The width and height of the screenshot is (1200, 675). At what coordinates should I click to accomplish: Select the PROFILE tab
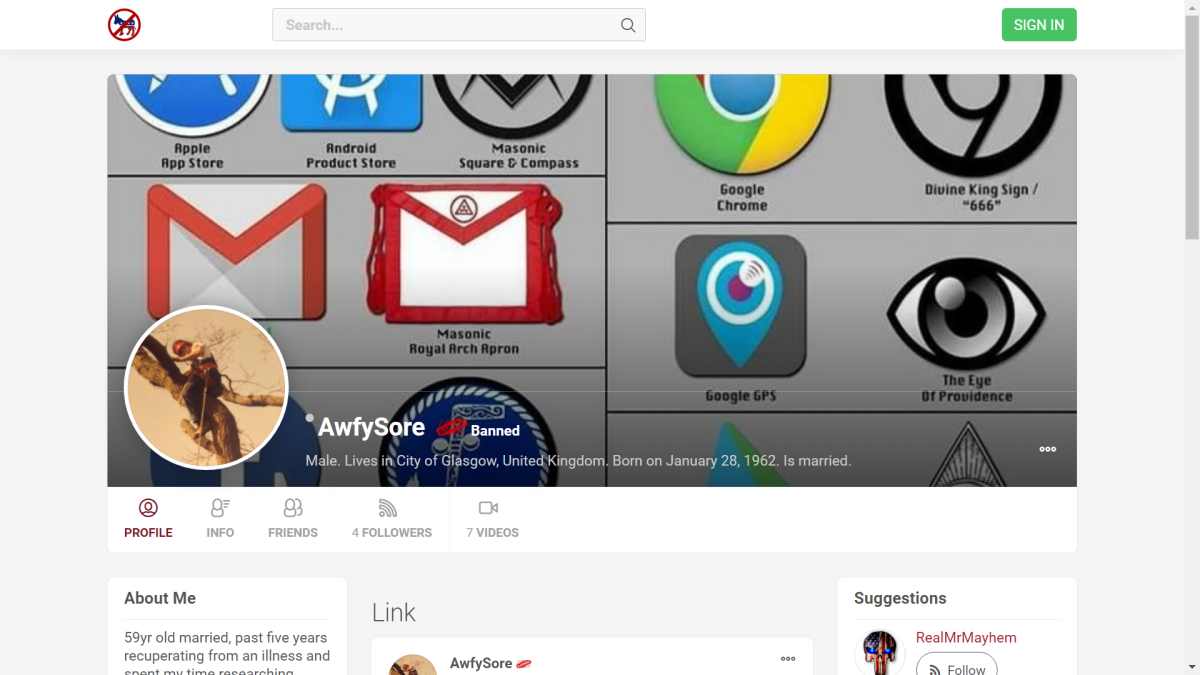tap(148, 532)
